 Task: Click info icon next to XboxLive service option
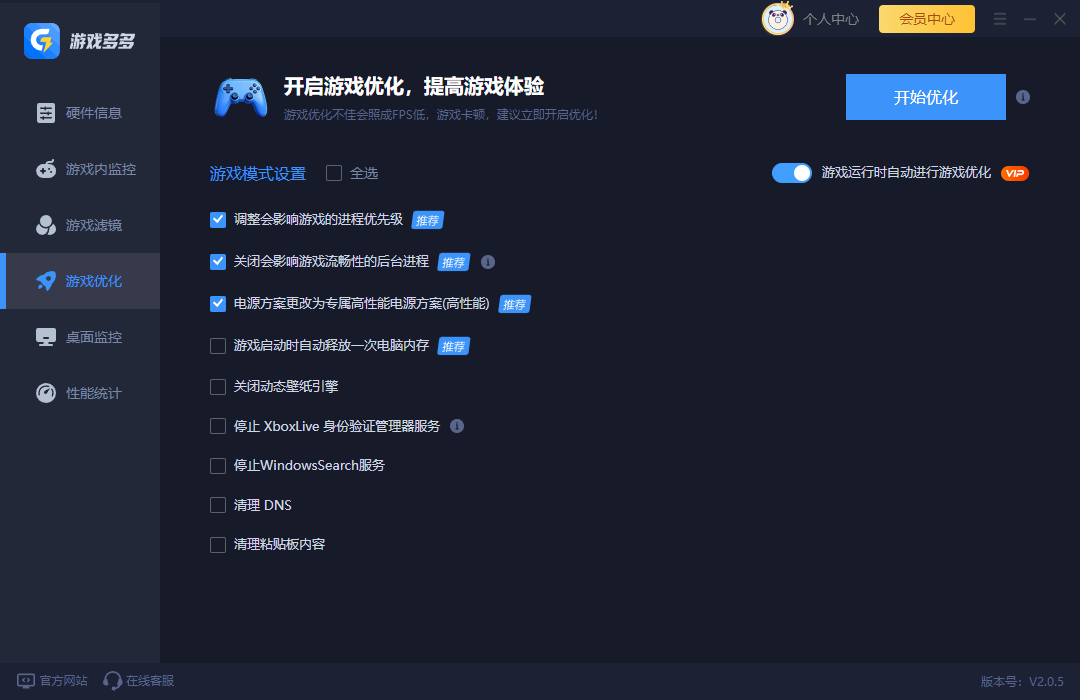coord(457,426)
